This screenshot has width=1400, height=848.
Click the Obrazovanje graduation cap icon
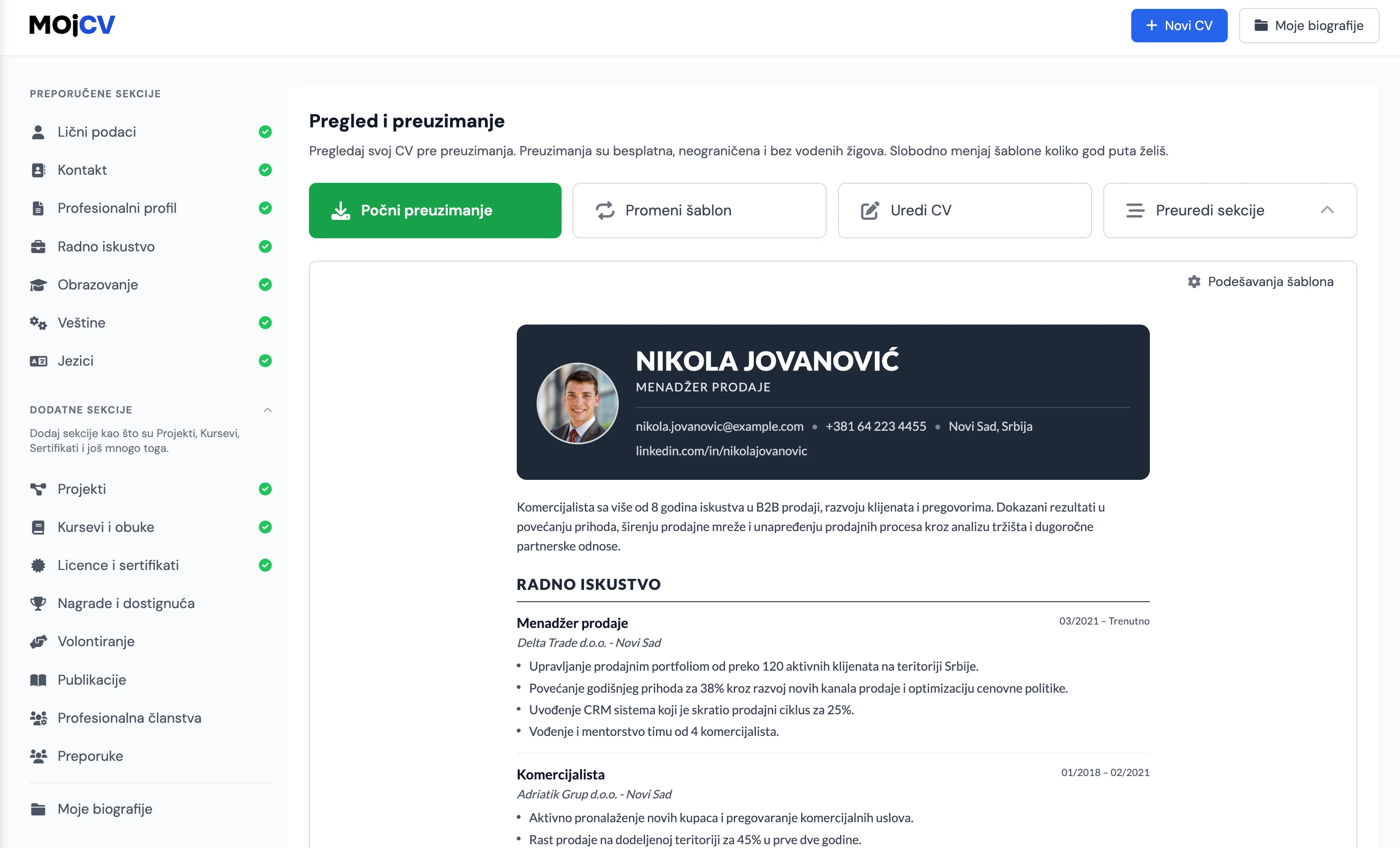click(38, 284)
